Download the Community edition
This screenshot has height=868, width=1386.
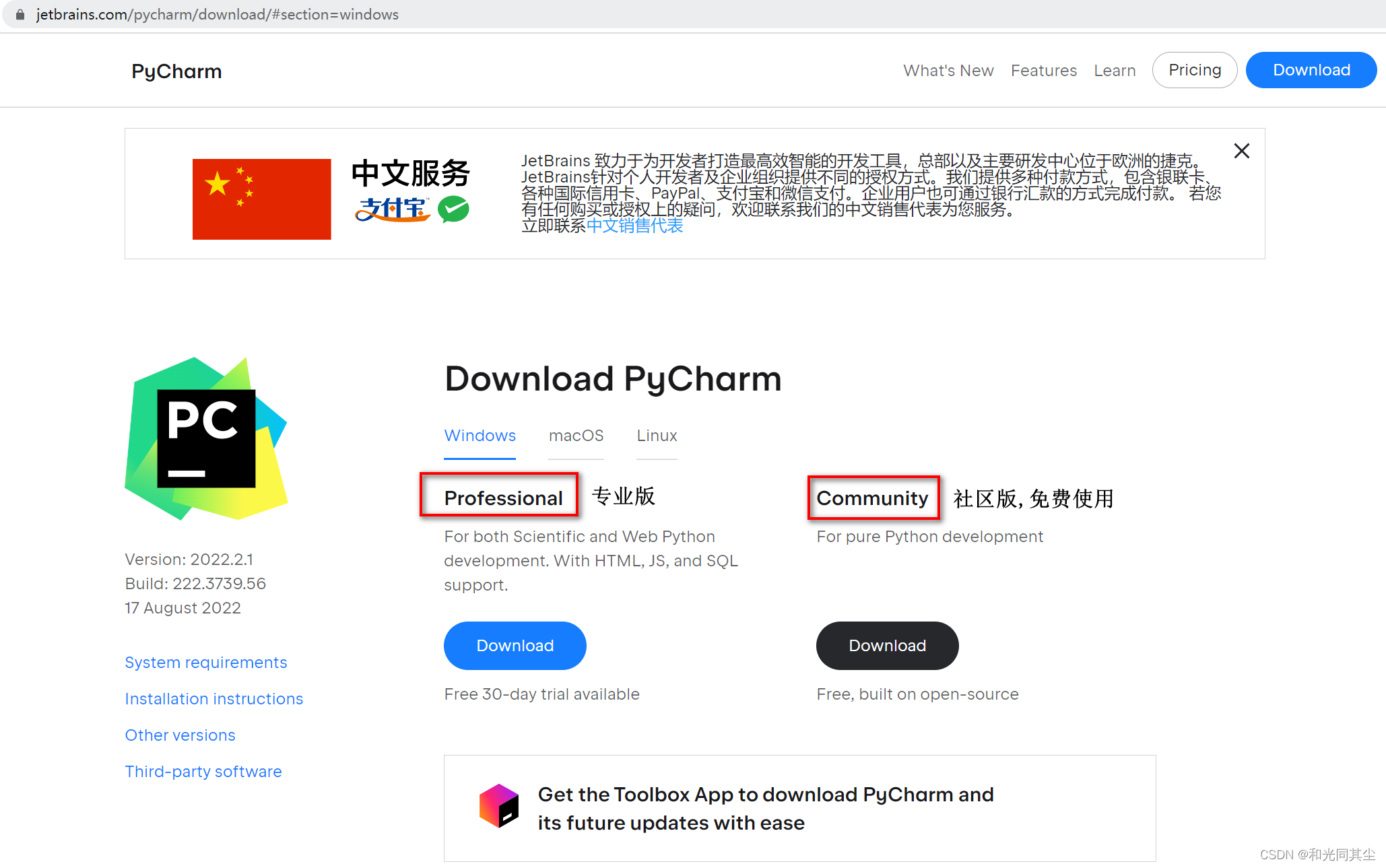click(x=887, y=646)
